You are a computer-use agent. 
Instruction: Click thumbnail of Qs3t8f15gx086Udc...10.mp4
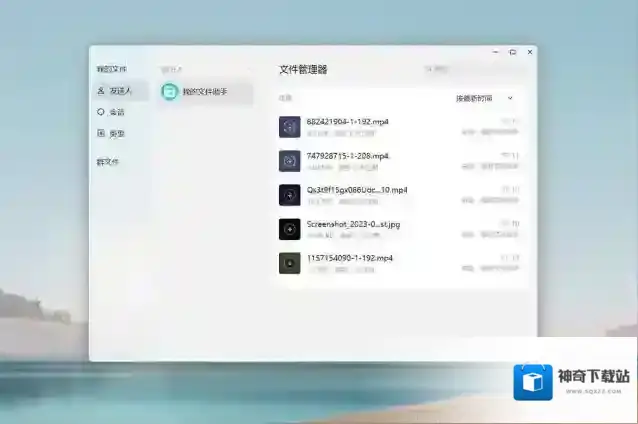tap(290, 195)
